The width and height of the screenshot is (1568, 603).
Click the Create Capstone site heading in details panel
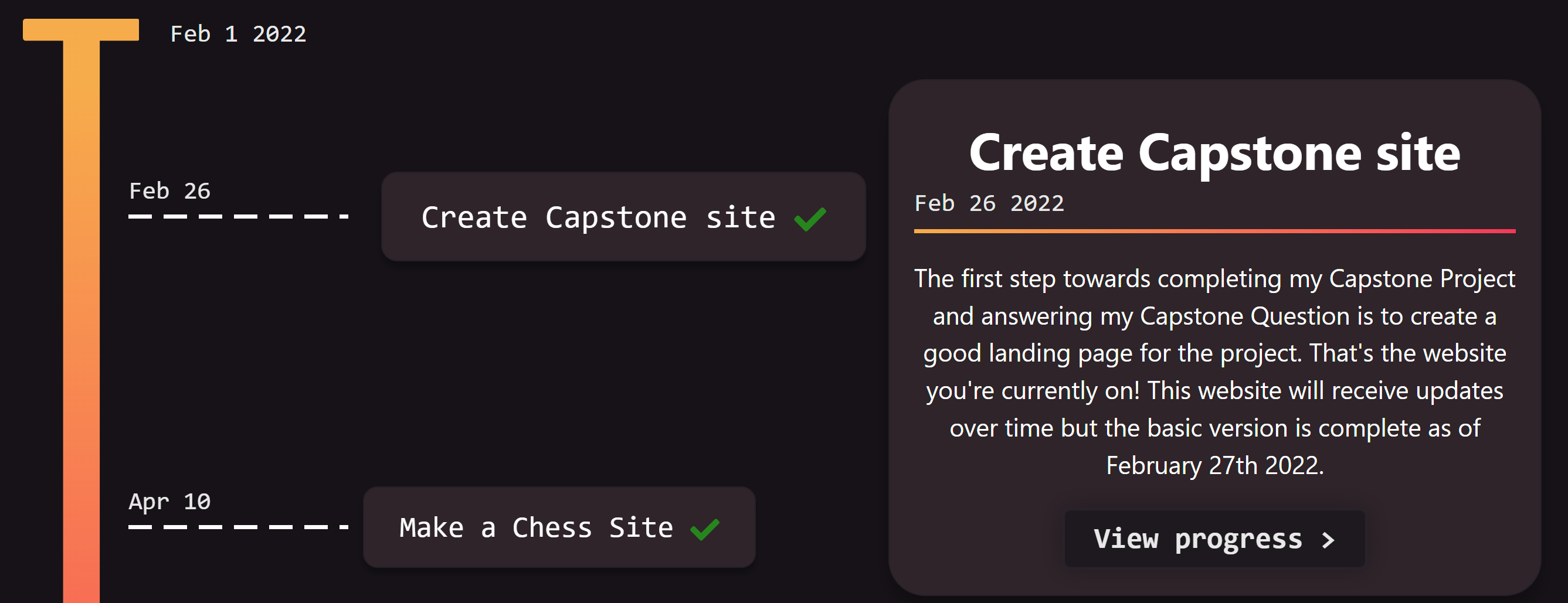1214,153
